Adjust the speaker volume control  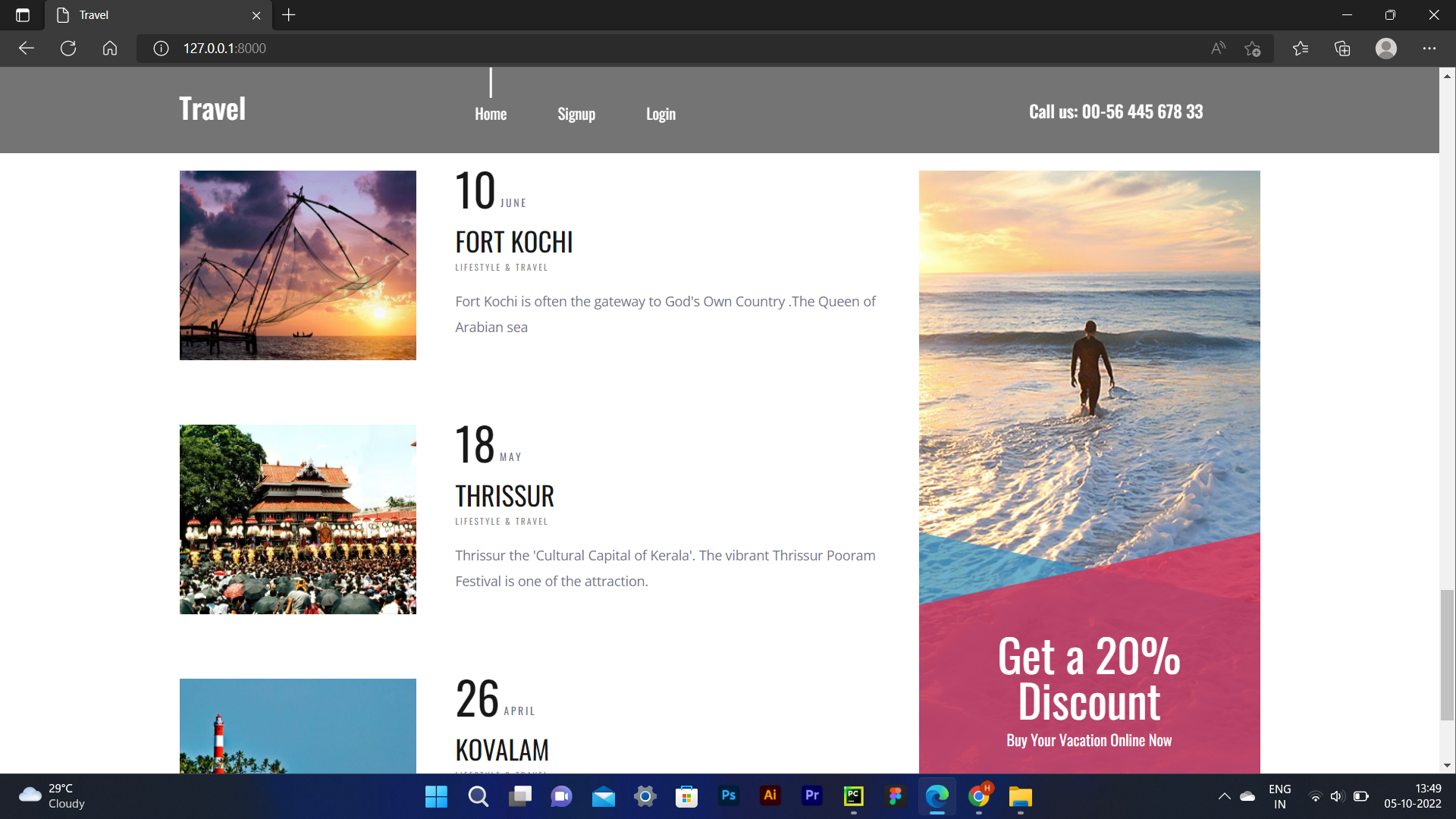click(1337, 796)
